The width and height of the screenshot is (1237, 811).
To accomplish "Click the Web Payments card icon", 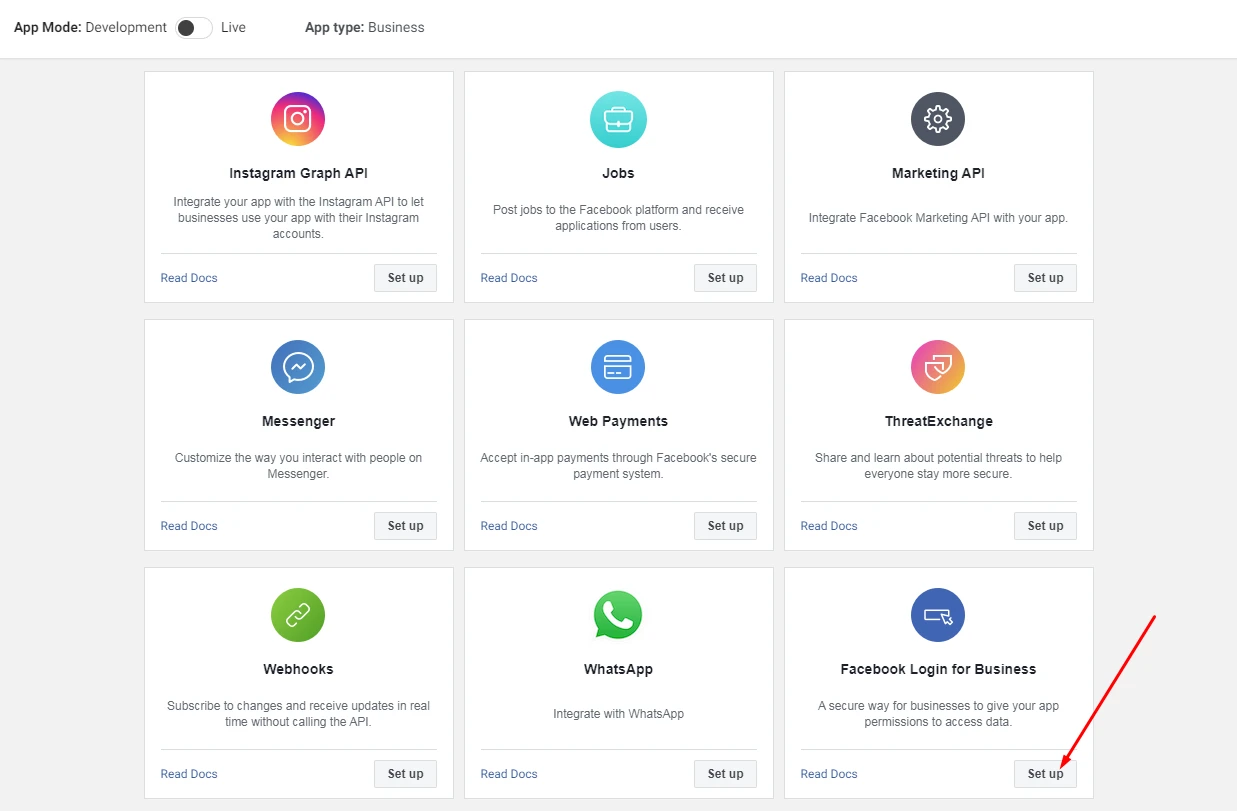I will coord(618,367).
